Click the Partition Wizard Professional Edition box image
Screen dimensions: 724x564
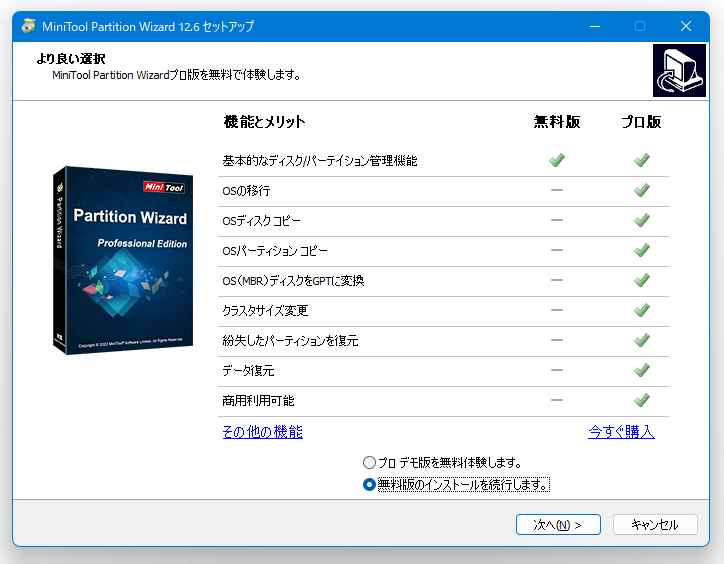[x=123, y=260]
